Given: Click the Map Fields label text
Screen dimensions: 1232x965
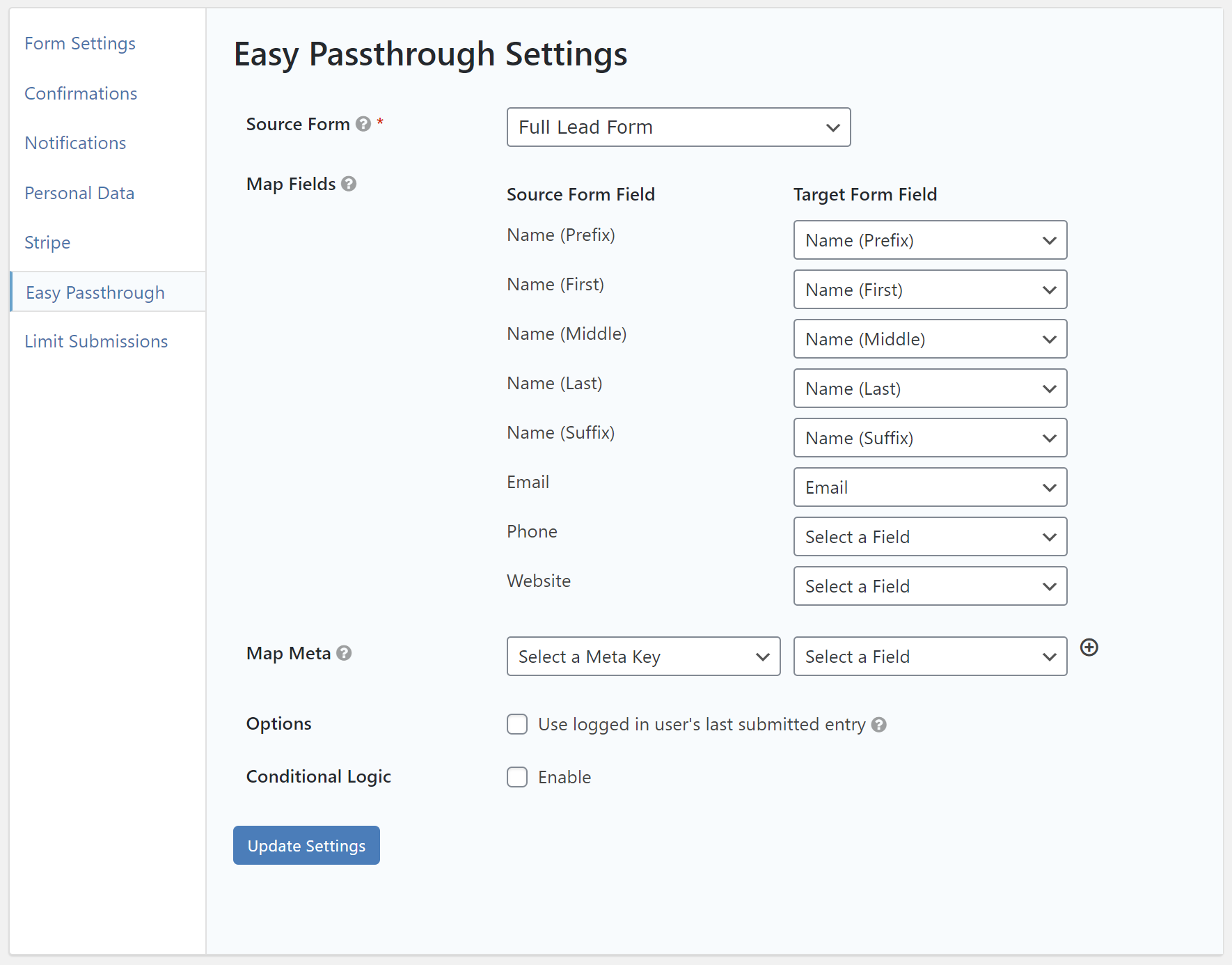Looking at the screenshot, I should click(x=291, y=184).
